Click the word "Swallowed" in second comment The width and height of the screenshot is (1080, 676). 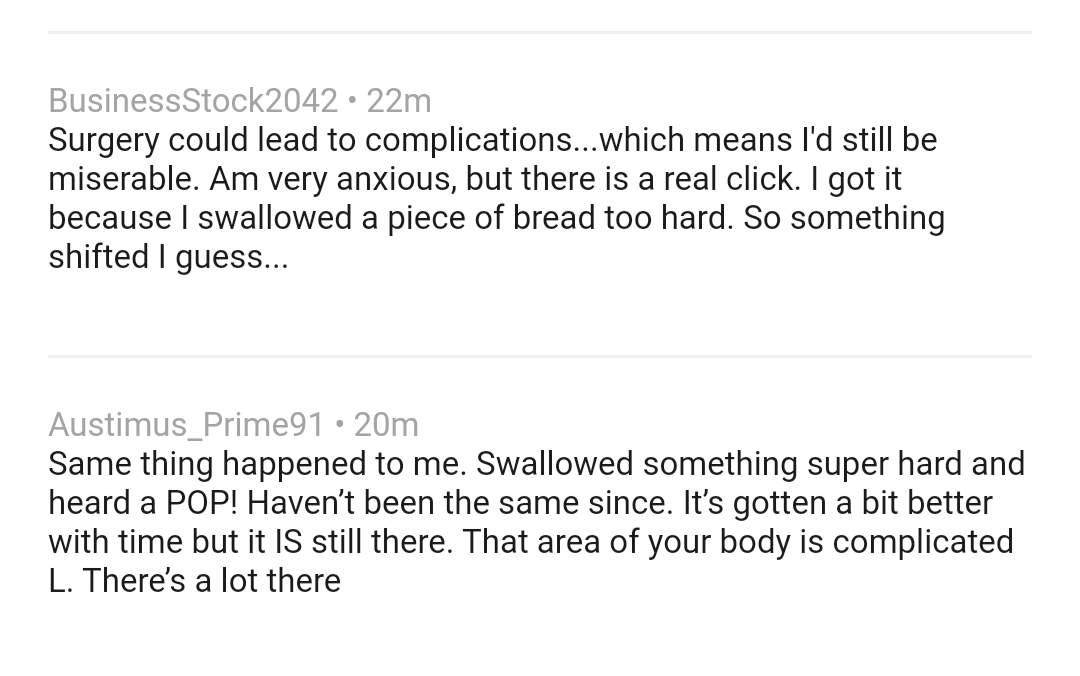pyautogui.click(x=554, y=463)
